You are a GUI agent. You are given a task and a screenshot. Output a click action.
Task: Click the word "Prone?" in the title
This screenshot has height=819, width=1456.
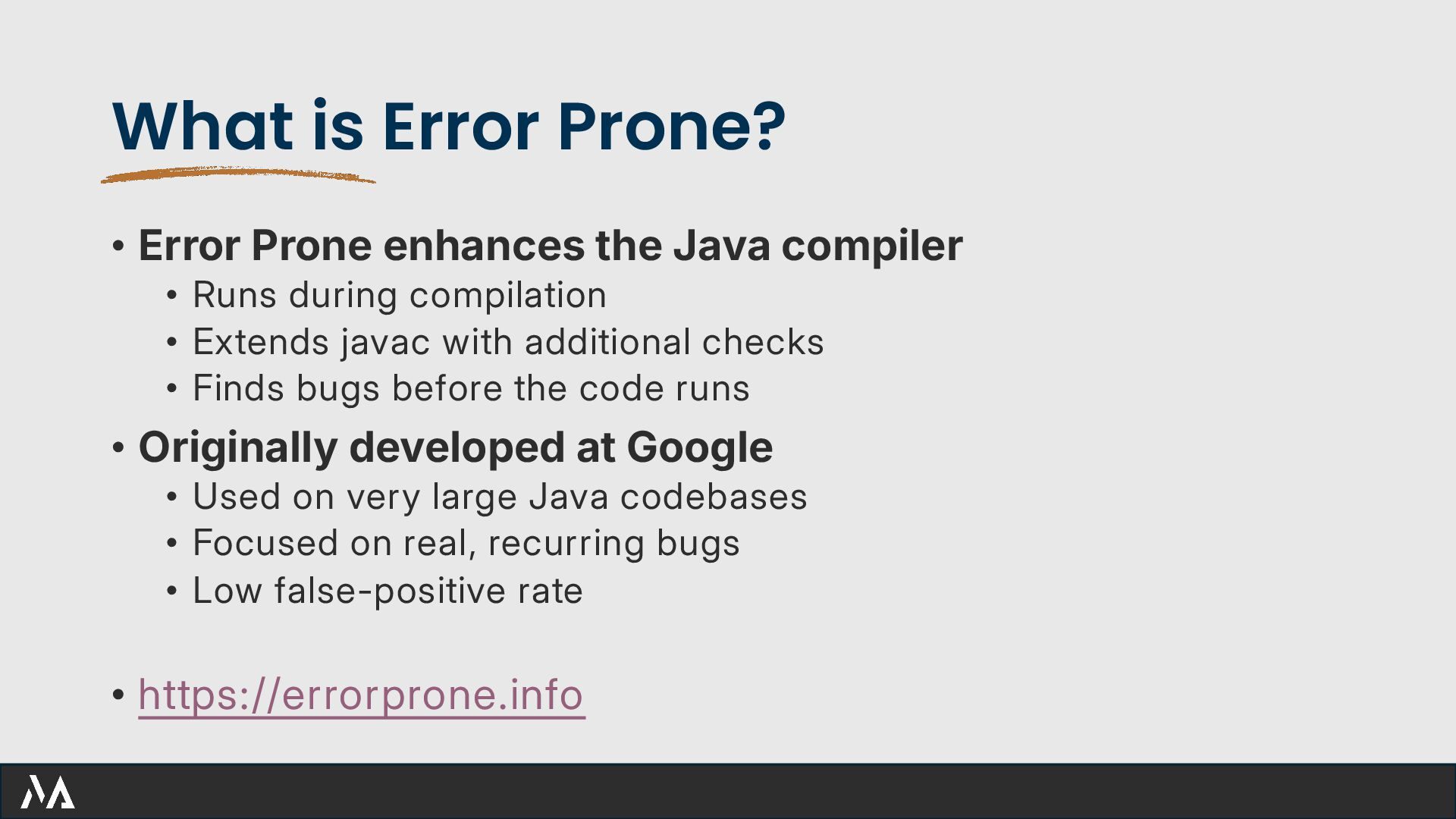click(x=672, y=126)
